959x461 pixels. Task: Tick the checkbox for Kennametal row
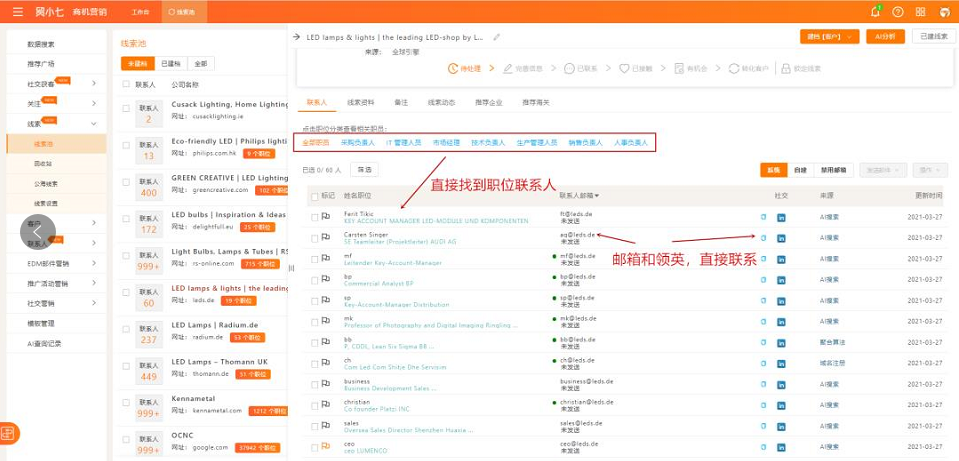126,402
